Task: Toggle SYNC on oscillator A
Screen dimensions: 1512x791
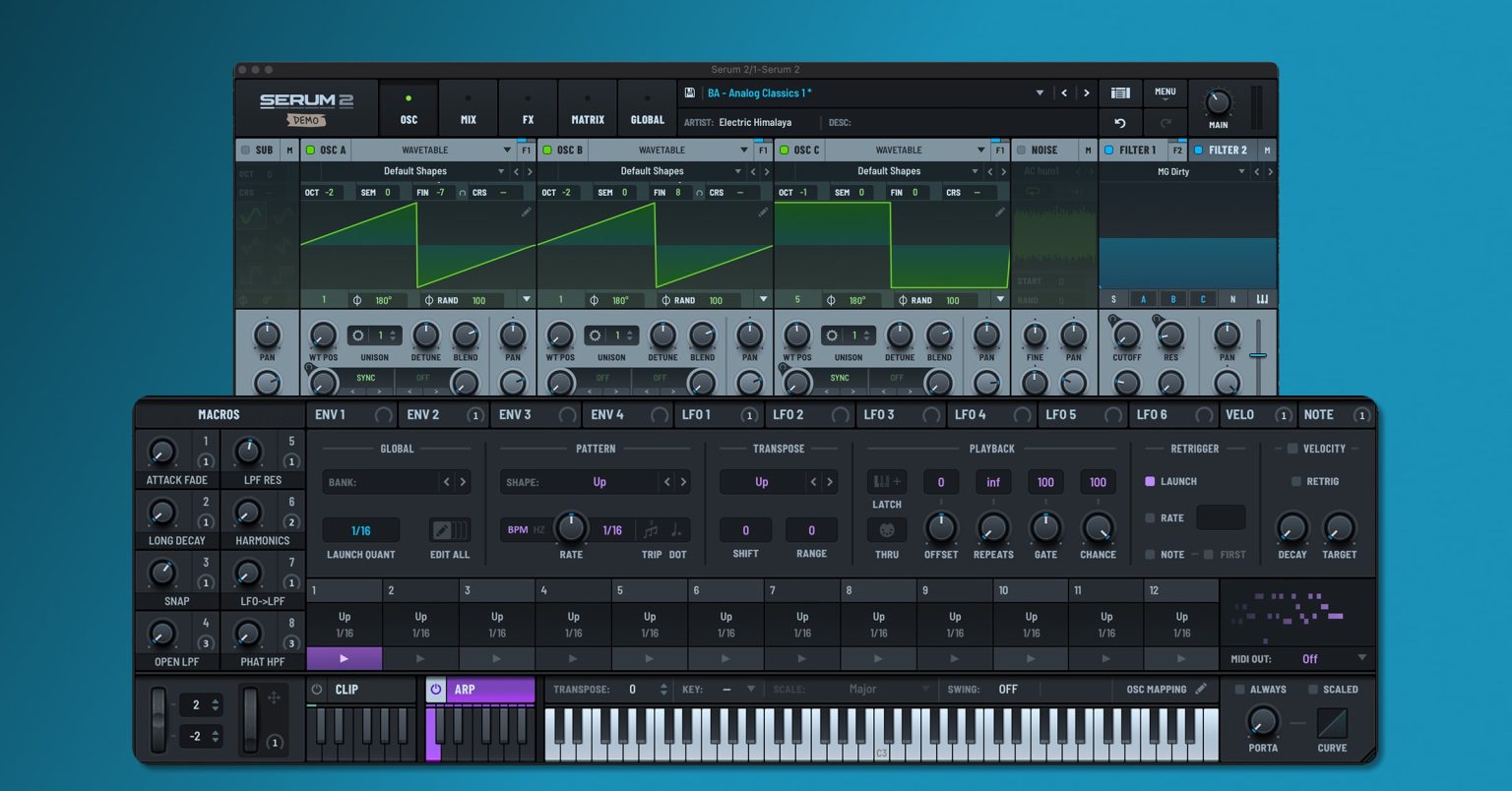Action: click(365, 379)
